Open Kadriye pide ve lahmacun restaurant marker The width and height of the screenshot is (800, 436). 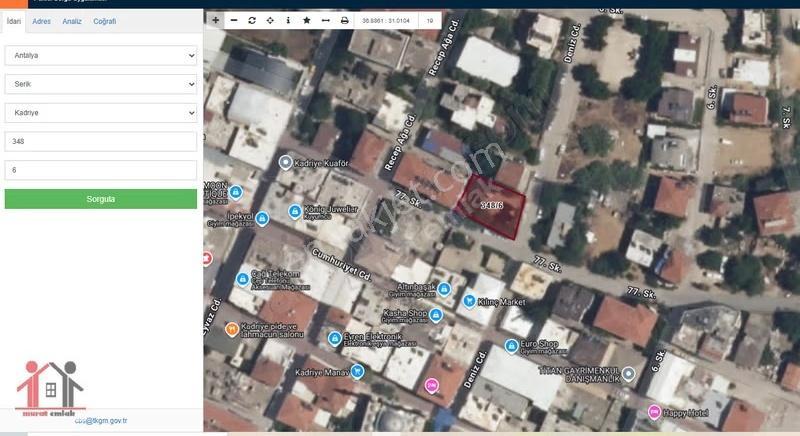232,329
